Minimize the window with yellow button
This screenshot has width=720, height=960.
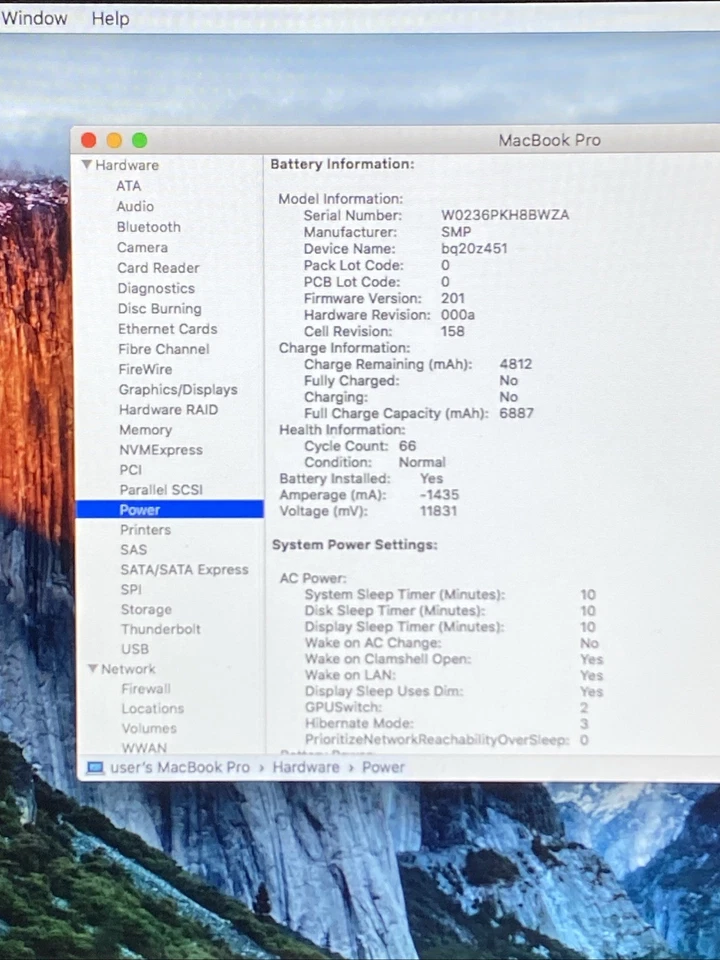pos(114,140)
